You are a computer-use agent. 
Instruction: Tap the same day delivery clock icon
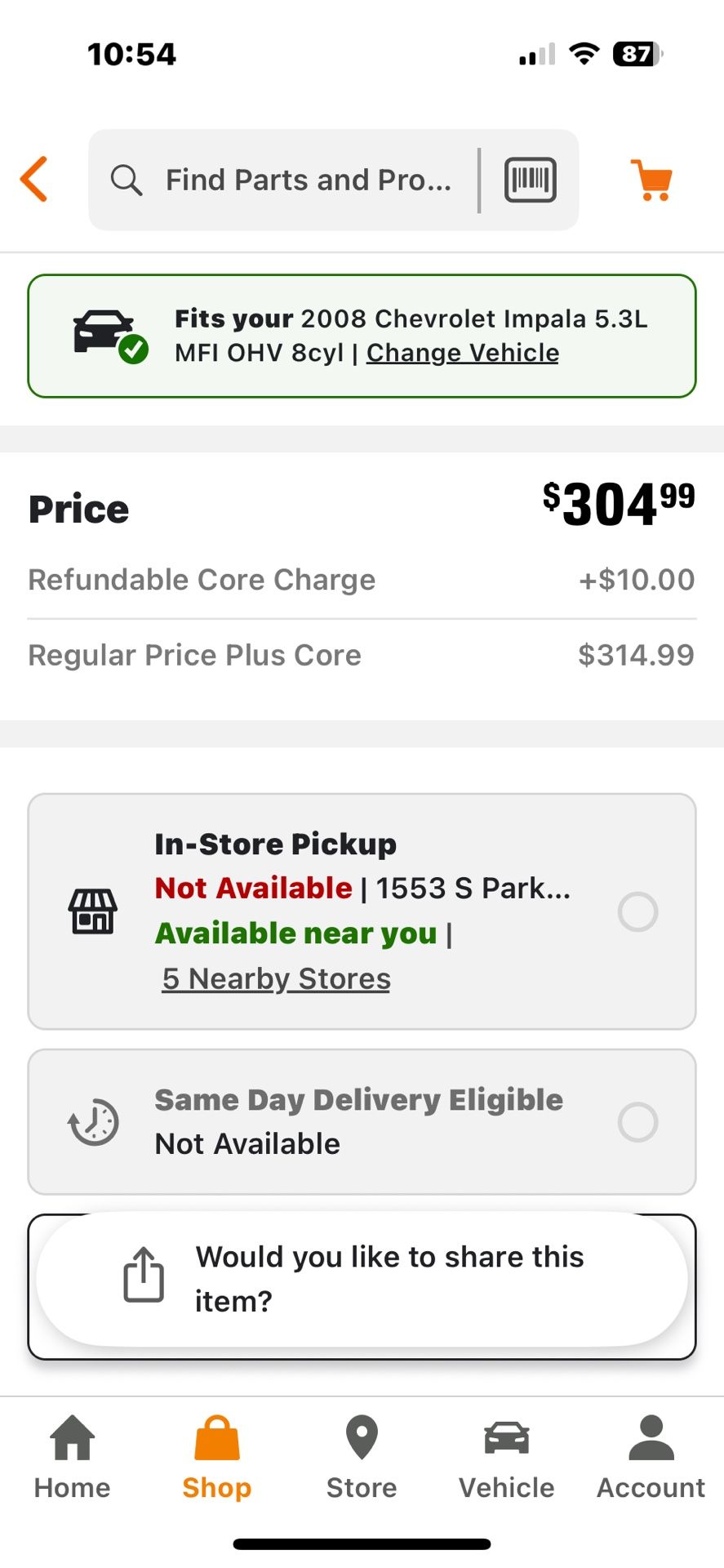pyautogui.click(x=93, y=1122)
